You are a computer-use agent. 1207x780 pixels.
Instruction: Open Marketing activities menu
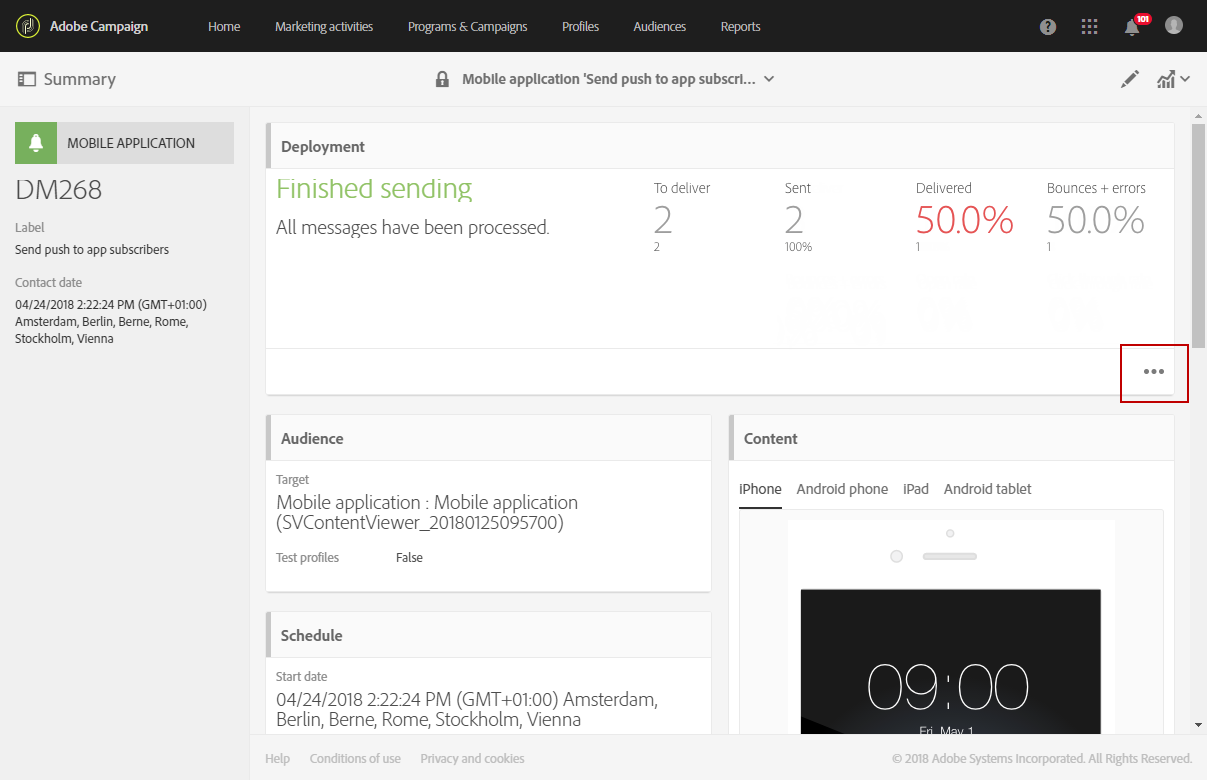(324, 26)
